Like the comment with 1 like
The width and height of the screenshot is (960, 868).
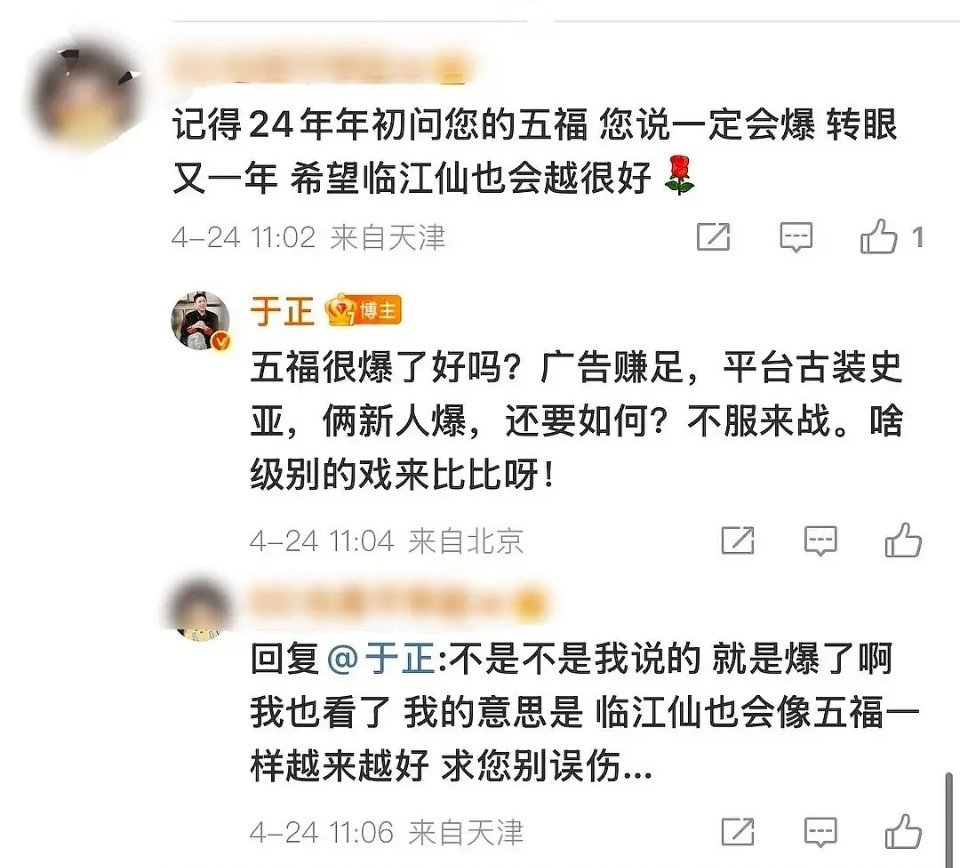click(x=879, y=236)
